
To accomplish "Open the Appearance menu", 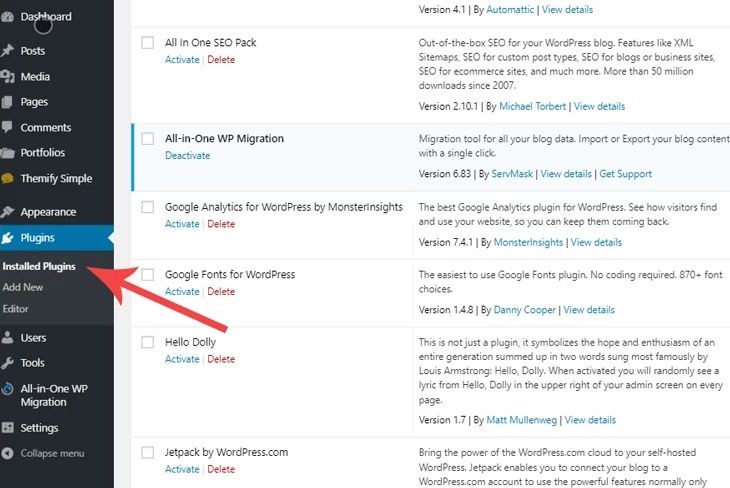I will point(48,212).
